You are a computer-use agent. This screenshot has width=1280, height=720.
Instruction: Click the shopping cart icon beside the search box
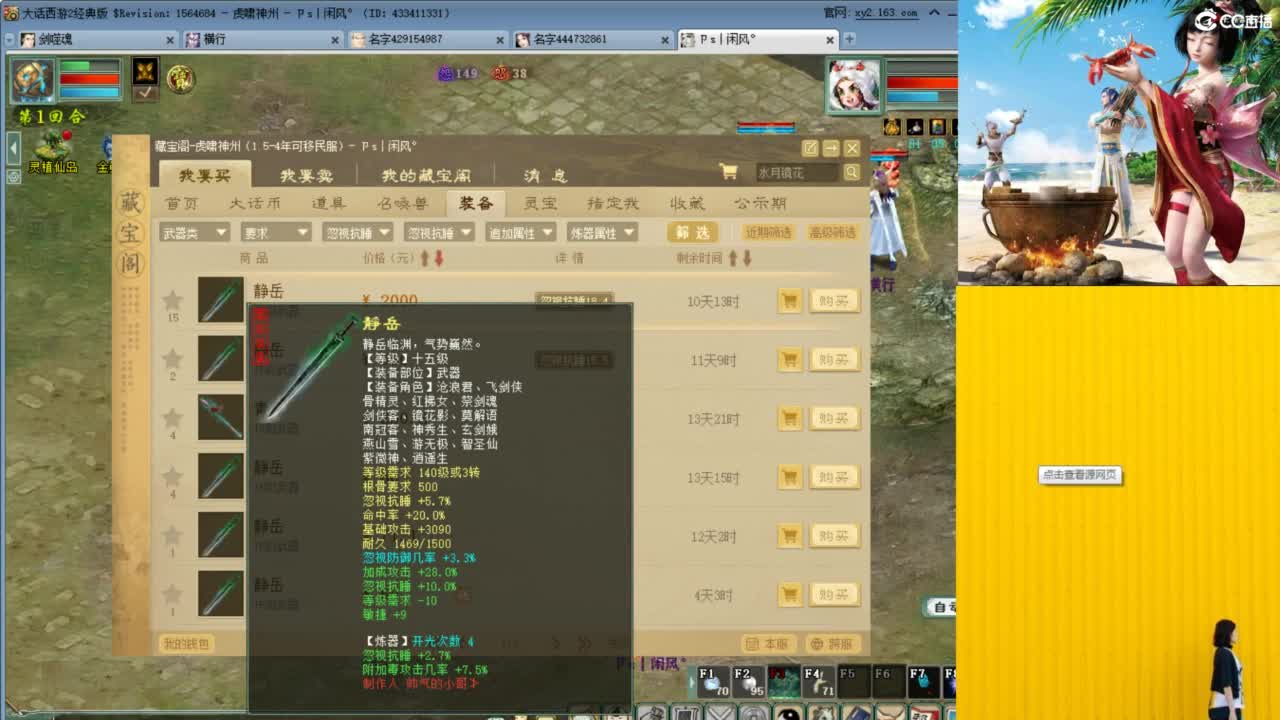click(x=729, y=171)
